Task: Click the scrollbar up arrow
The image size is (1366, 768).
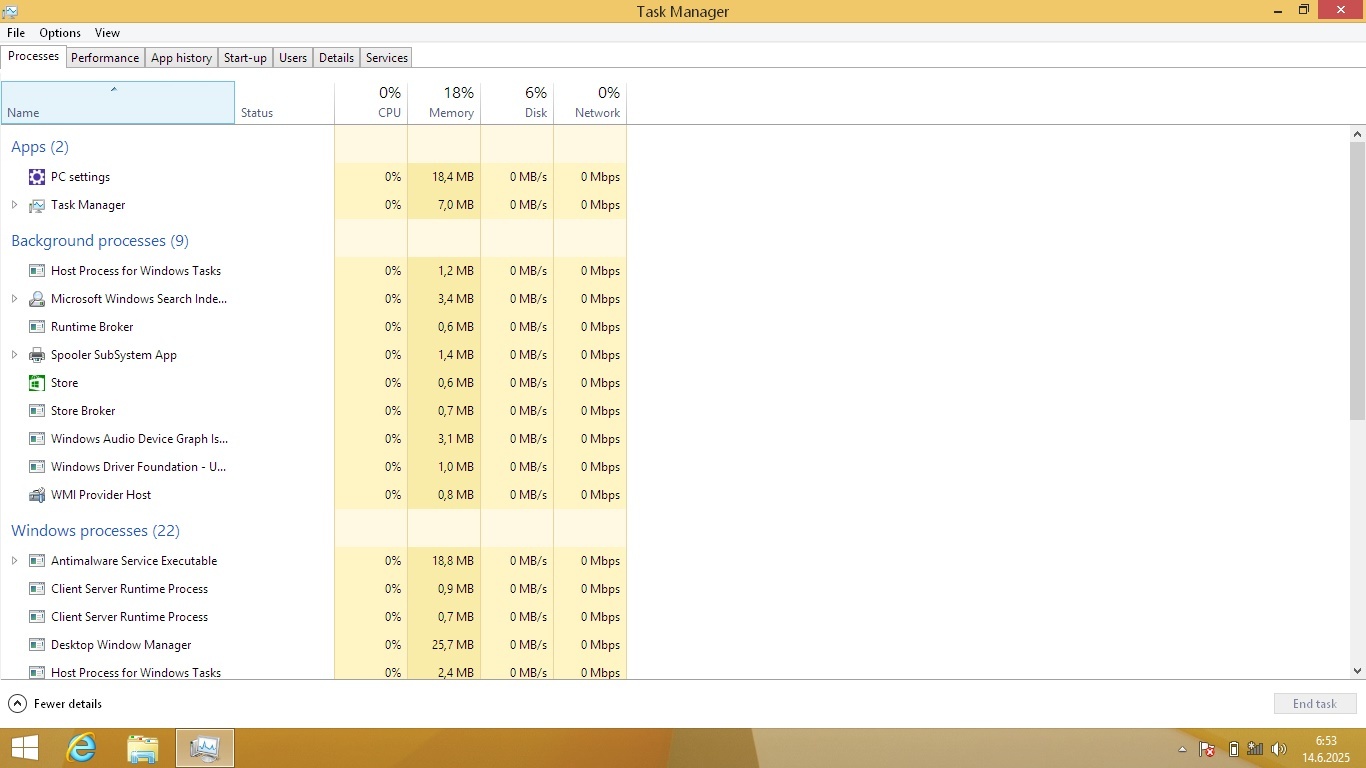Action: point(1357,134)
